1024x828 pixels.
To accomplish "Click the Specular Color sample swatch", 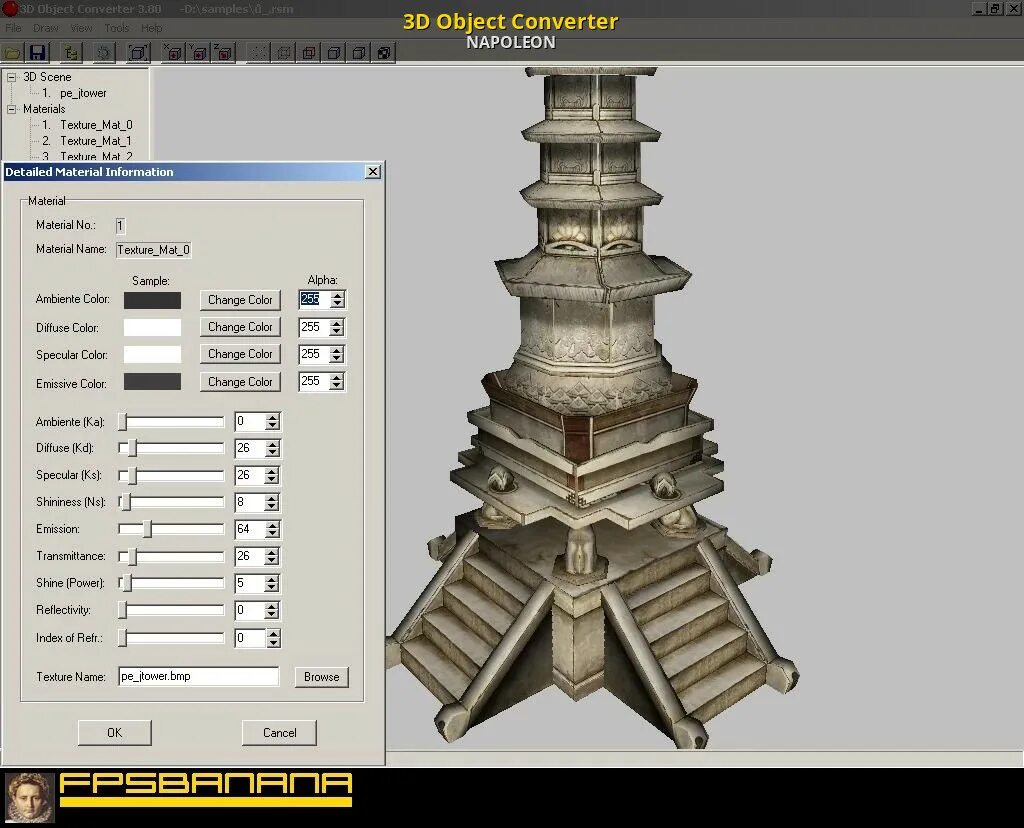I will coord(152,355).
